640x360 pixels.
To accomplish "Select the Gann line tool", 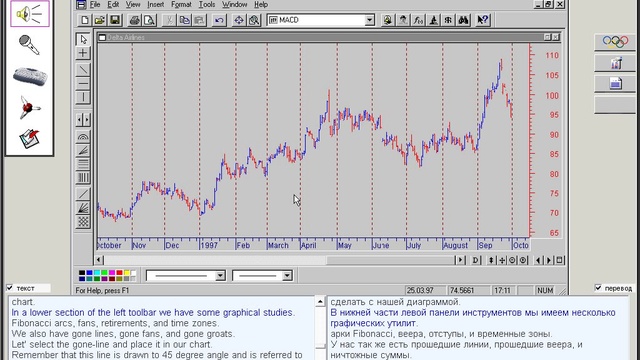I will click(83, 194).
